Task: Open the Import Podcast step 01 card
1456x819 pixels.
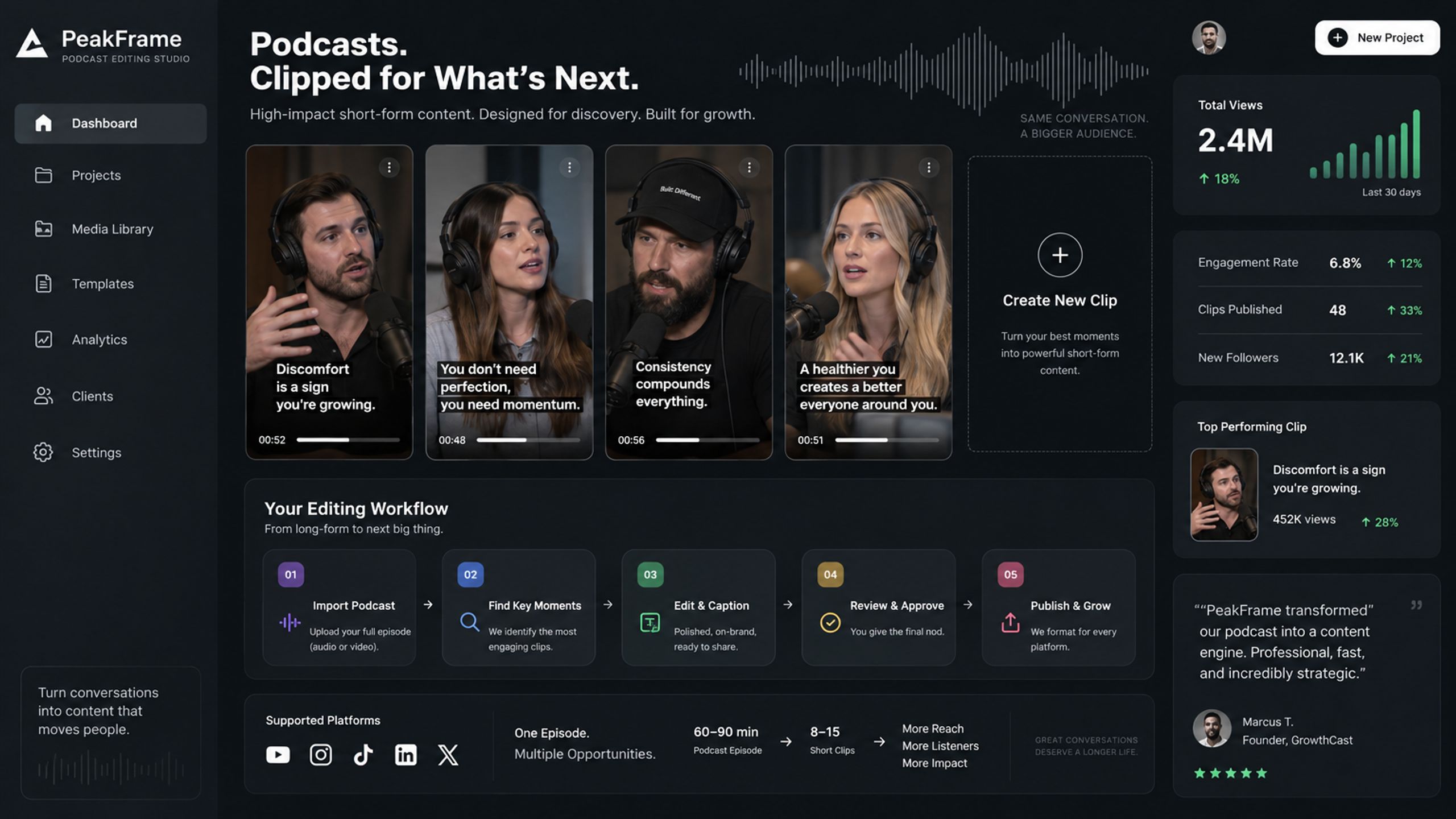Action: pyautogui.click(x=339, y=607)
